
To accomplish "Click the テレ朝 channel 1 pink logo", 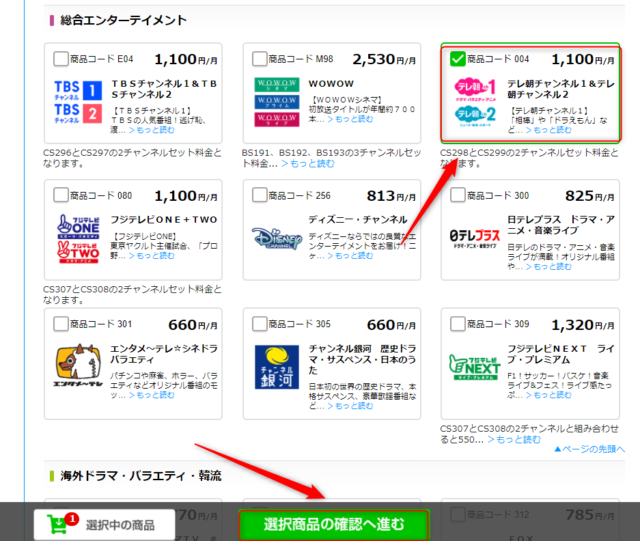I will 476,89.
